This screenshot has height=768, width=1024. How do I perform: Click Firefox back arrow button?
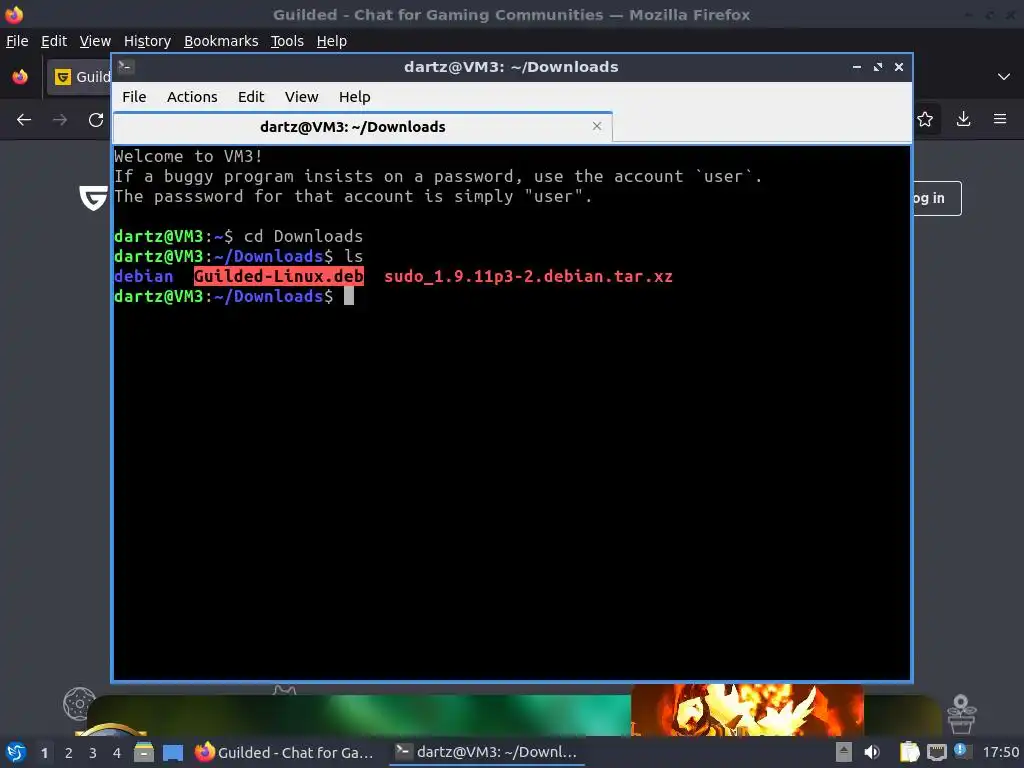coord(24,120)
